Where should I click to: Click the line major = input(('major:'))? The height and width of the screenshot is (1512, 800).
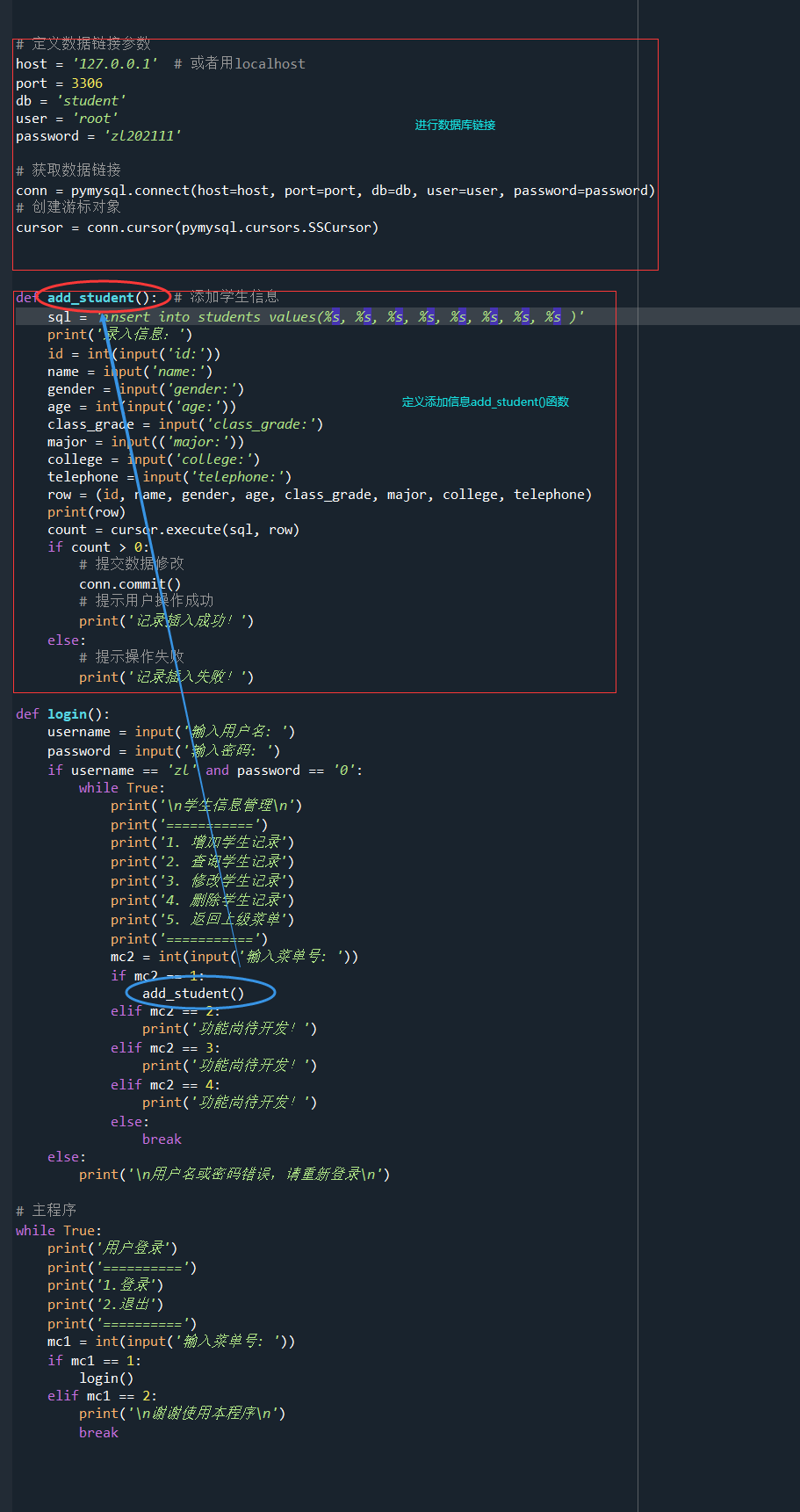(x=146, y=442)
